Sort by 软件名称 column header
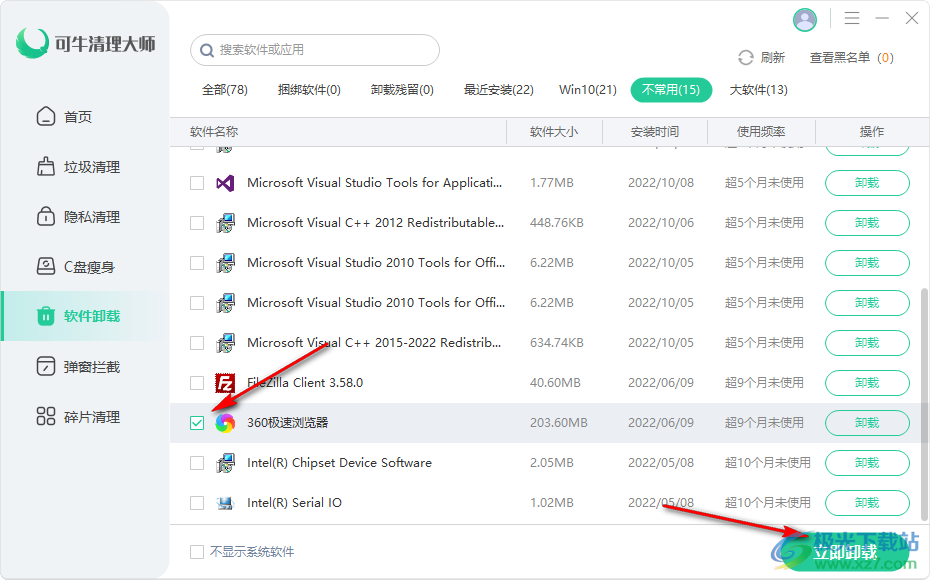The height and width of the screenshot is (580, 930). point(214,132)
